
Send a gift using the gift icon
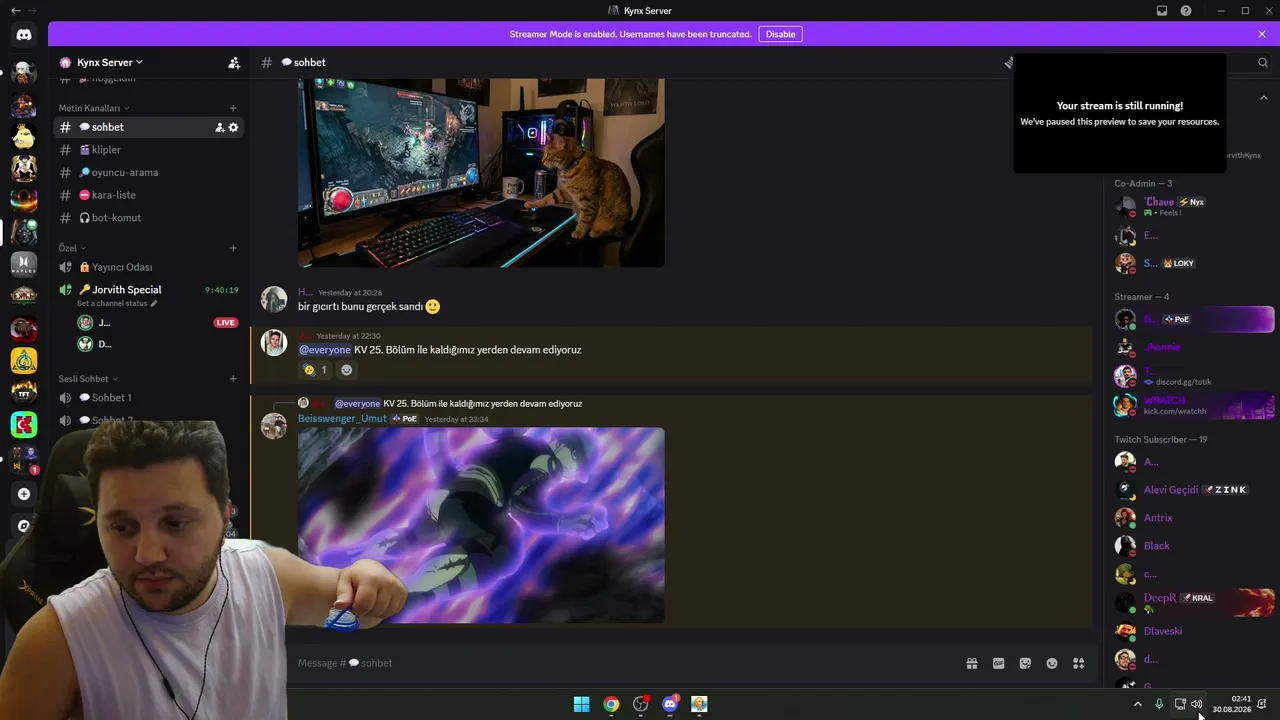[x=971, y=663]
